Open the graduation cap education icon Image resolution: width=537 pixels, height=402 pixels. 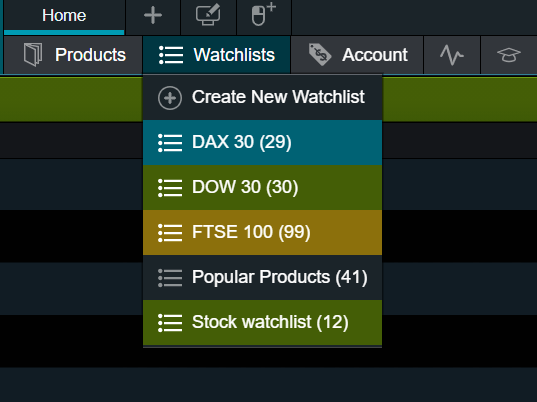pyautogui.click(x=509, y=55)
